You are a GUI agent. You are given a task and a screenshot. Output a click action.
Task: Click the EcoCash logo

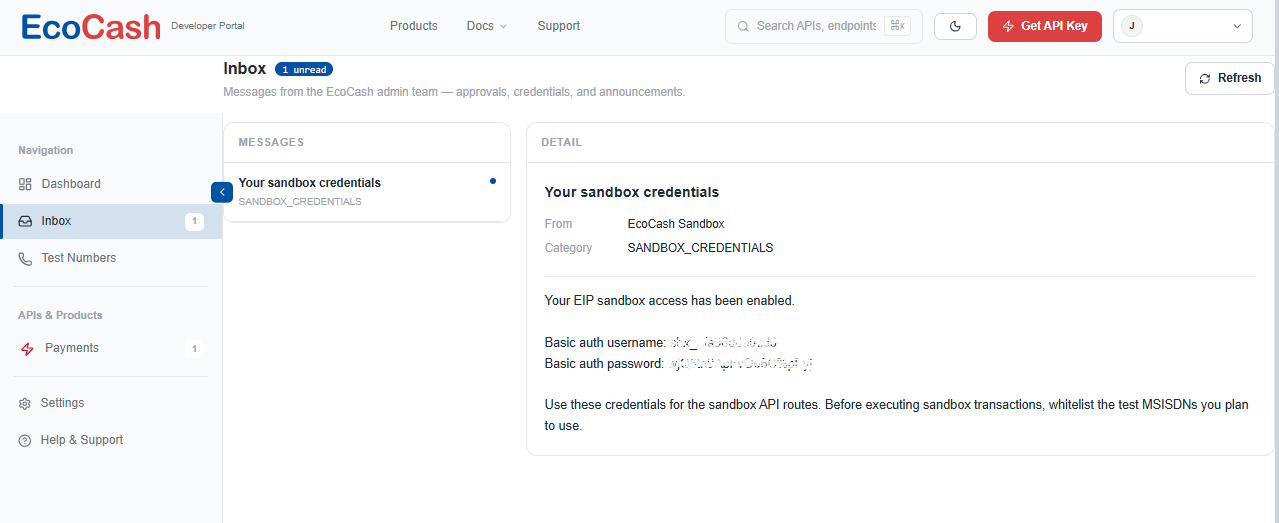(x=91, y=27)
